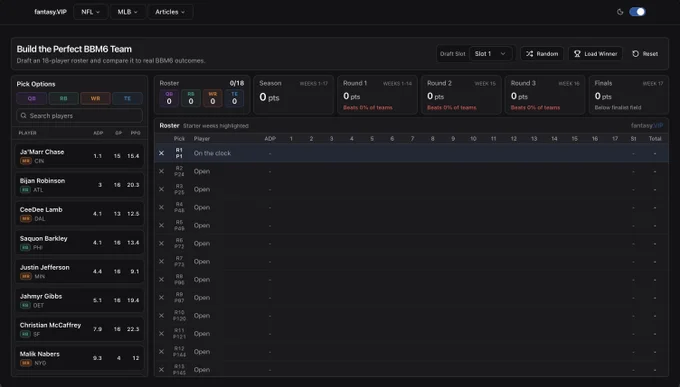Screen dimensions: 680x387
Task: Click the trophy icon on Load Winner
Action: tap(577, 54)
